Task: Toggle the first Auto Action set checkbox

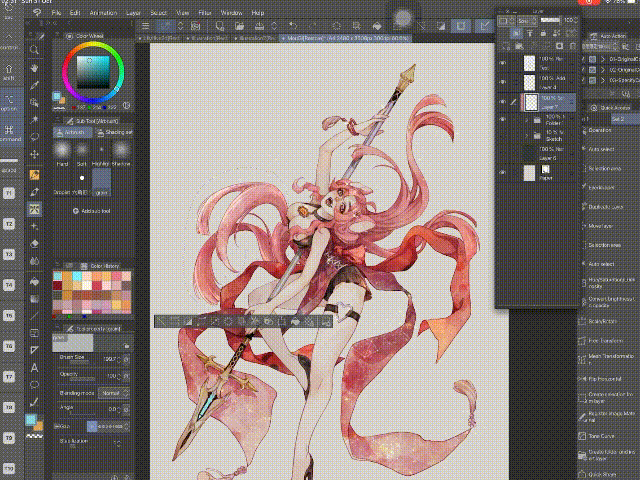Action: 593,59
